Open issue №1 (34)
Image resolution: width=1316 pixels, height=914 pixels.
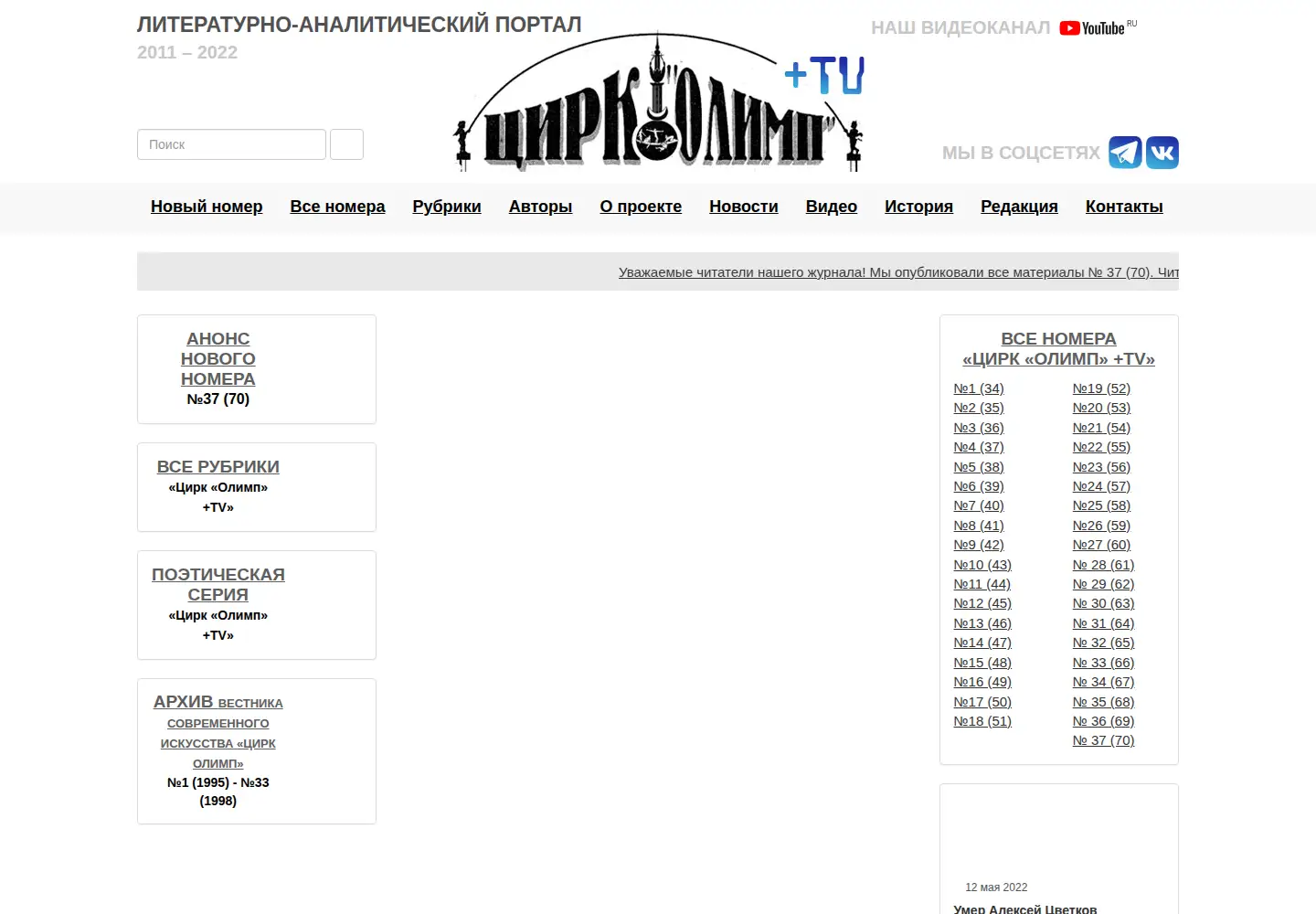[979, 388]
